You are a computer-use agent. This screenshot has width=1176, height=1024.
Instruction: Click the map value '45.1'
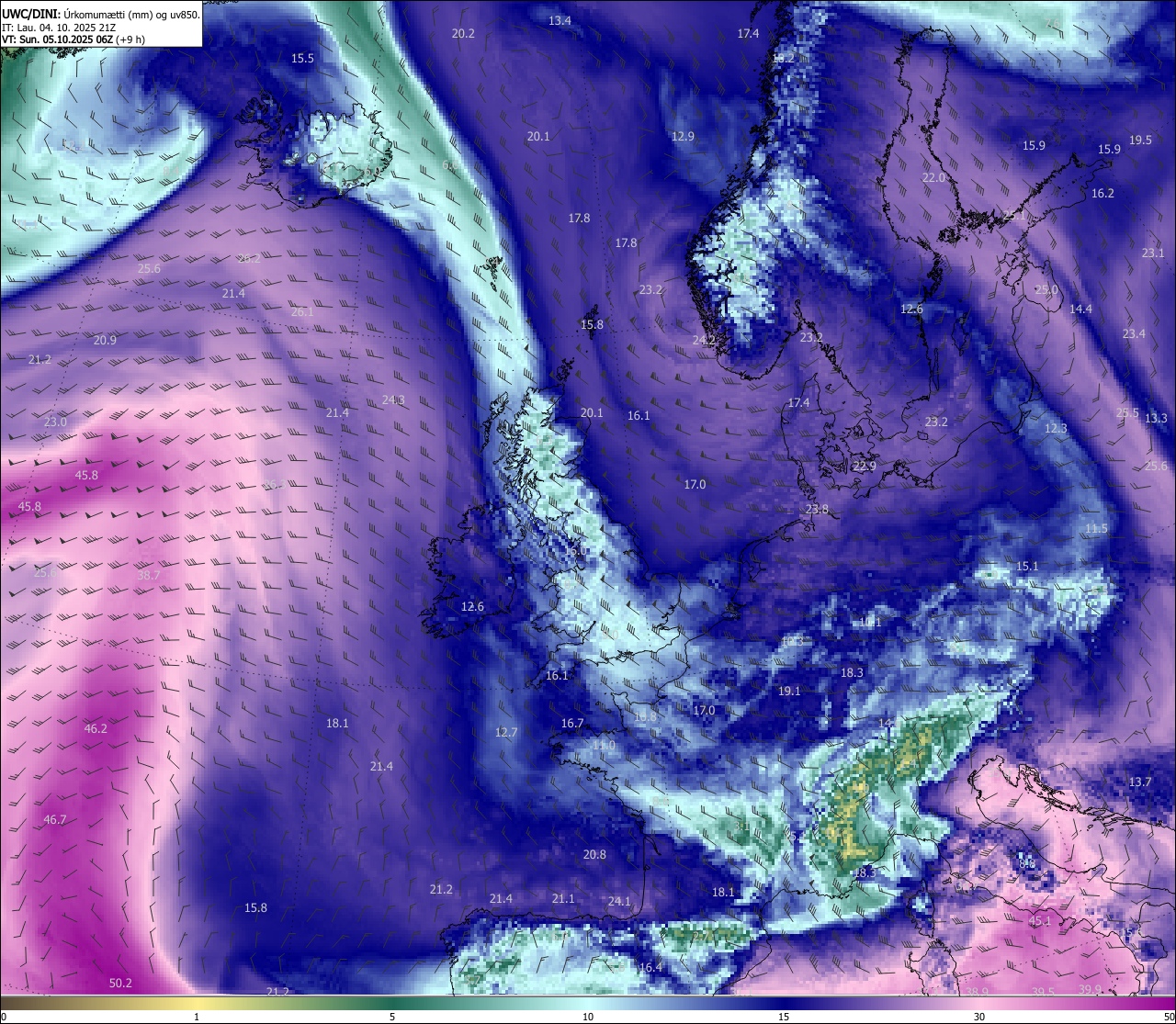1039,920
